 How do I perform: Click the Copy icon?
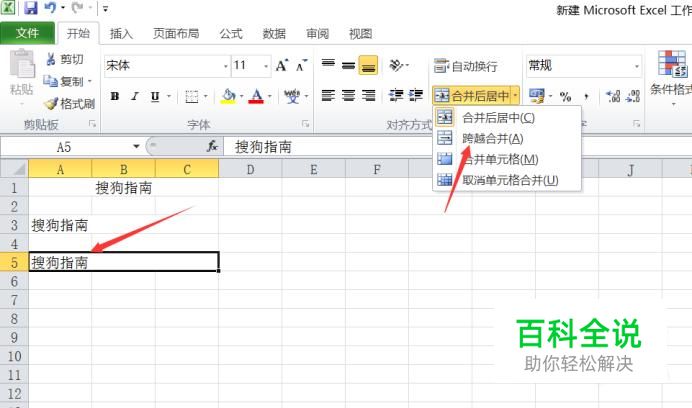(x=50, y=81)
